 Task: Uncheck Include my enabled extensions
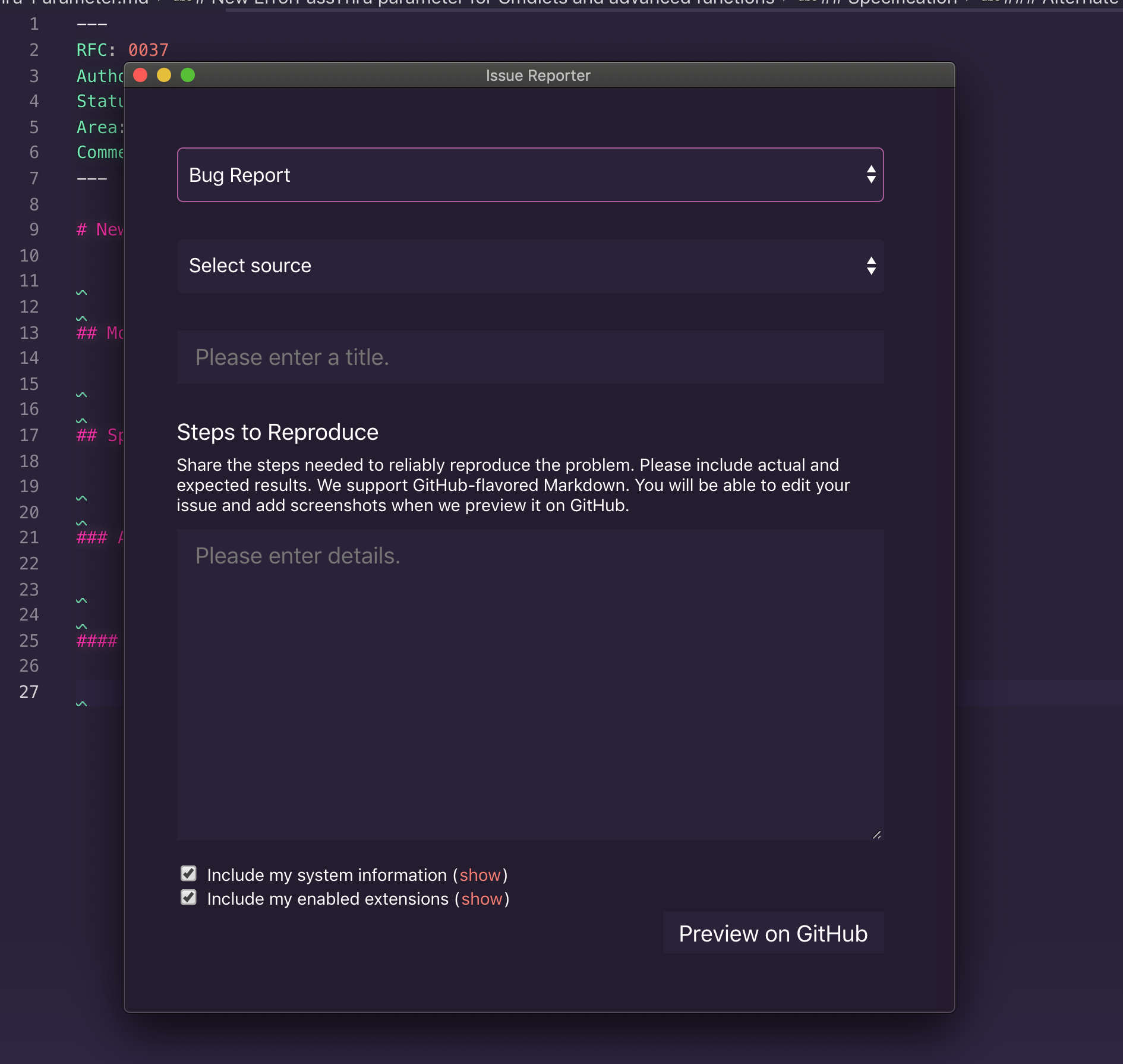[188, 898]
